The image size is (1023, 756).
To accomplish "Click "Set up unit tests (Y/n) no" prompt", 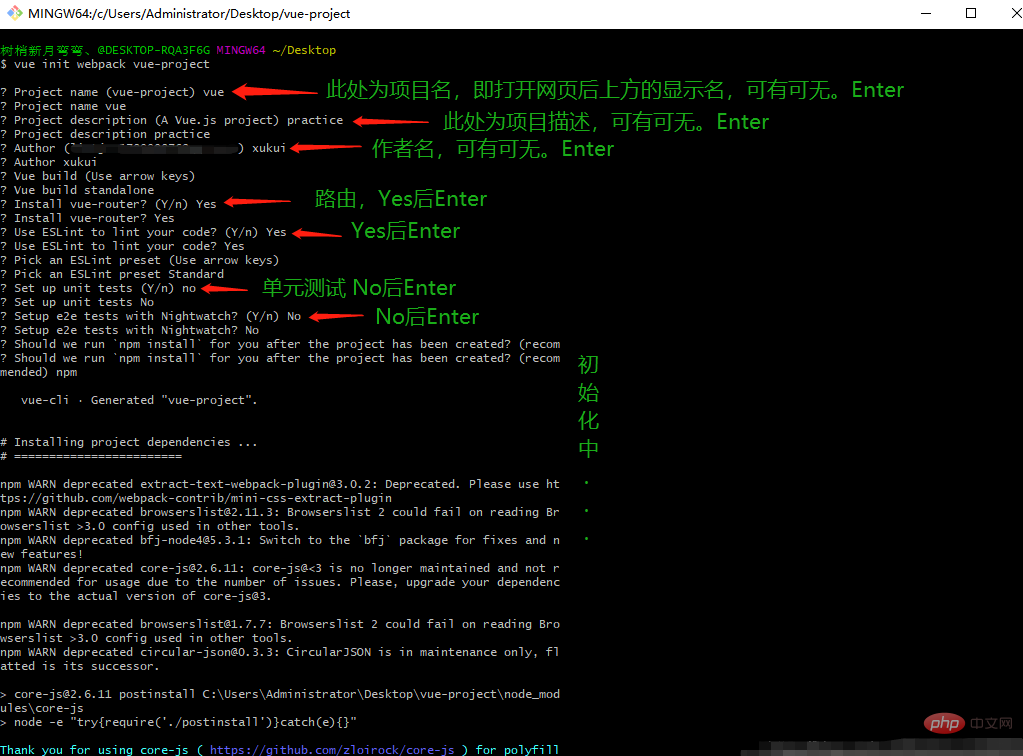I will [x=98, y=288].
